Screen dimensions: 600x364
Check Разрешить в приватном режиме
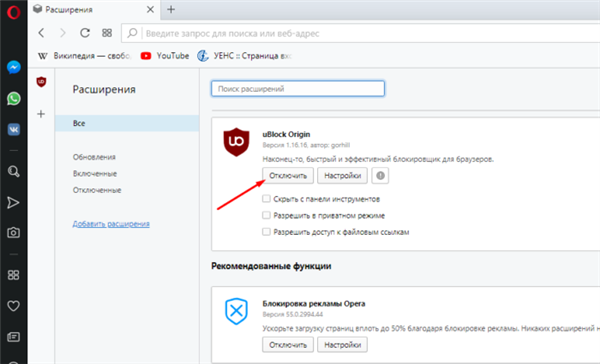click(266, 215)
